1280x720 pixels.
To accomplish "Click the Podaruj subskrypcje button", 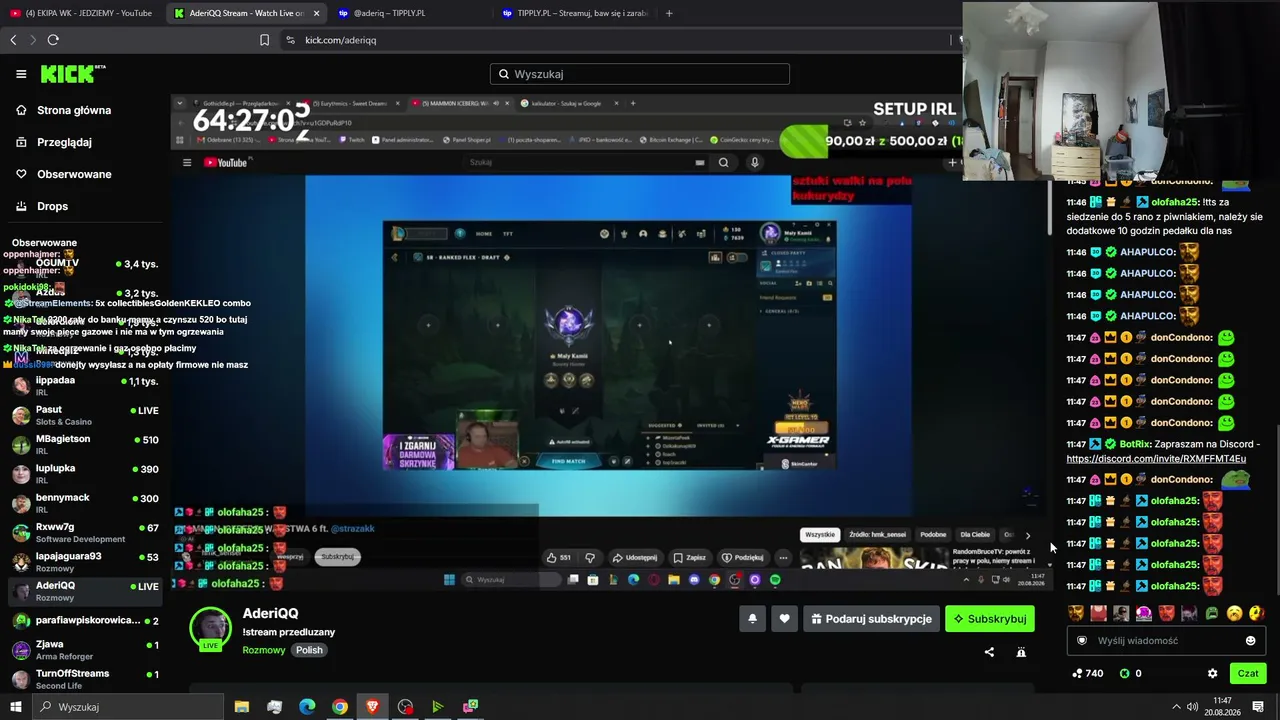I will [x=871, y=619].
